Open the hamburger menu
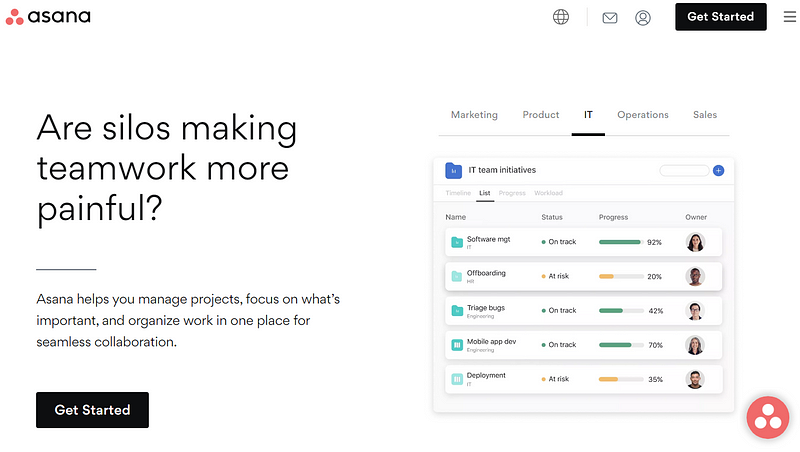The height and width of the screenshot is (452, 800). pos(790,17)
